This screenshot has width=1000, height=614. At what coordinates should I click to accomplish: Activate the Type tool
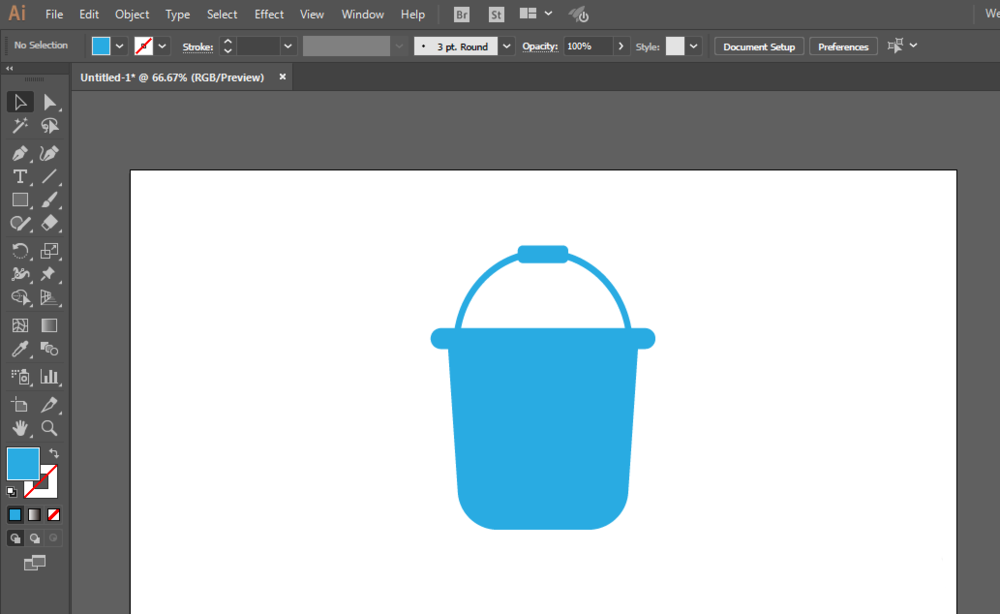pos(20,176)
